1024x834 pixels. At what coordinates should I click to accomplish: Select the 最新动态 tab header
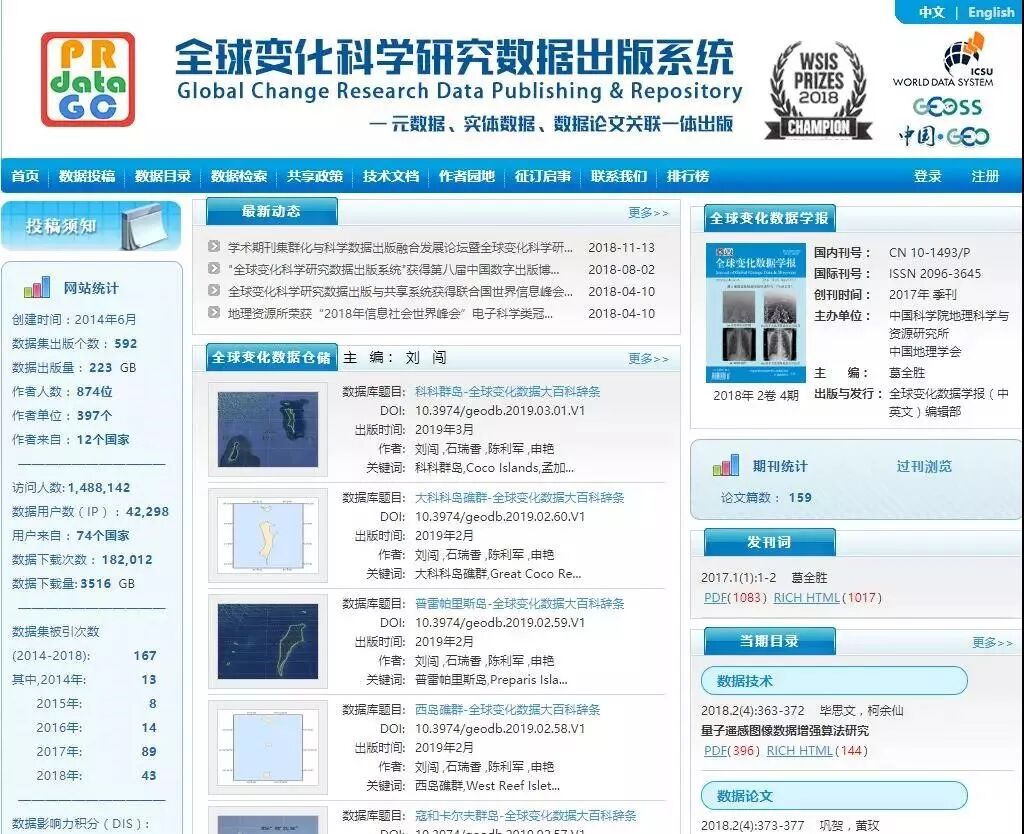(x=272, y=212)
